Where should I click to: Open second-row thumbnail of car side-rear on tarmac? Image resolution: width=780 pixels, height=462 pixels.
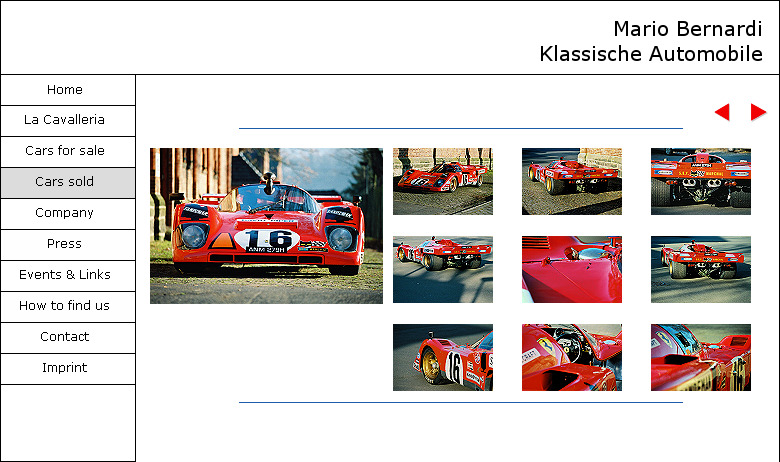click(443, 269)
